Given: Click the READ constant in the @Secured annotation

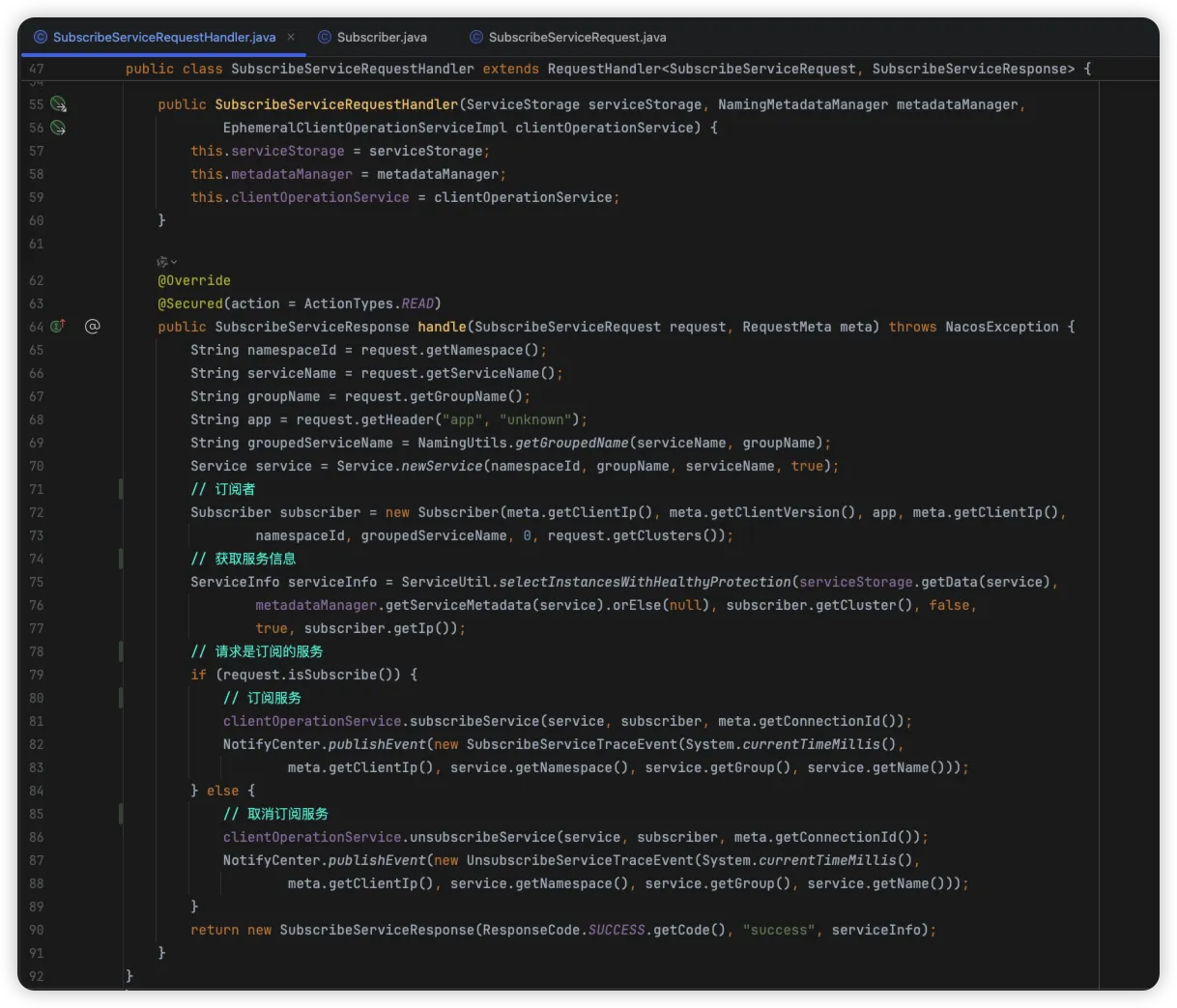Looking at the screenshot, I should coord(417,303).
